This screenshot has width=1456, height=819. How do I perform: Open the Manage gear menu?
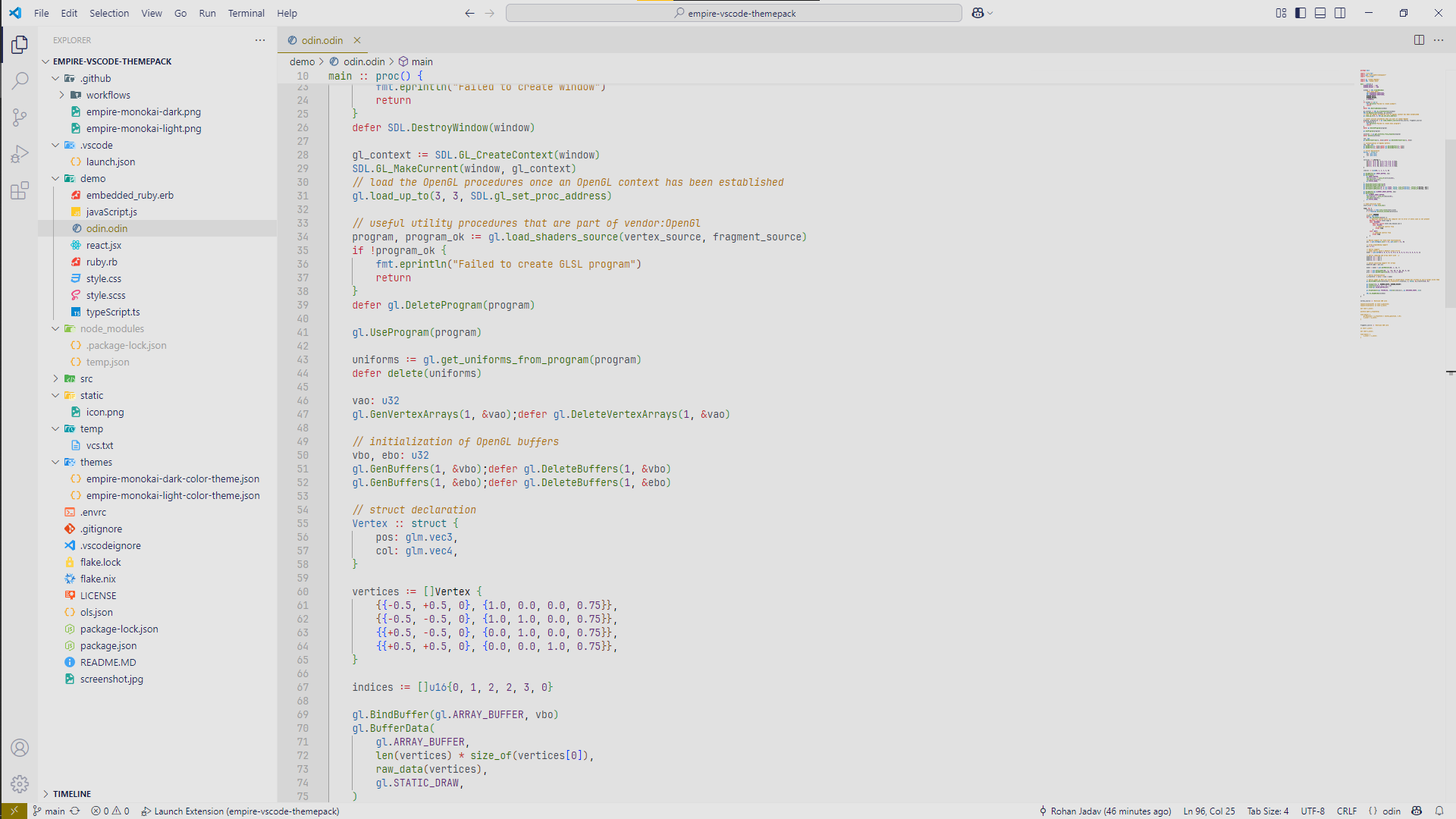point(20,783)
